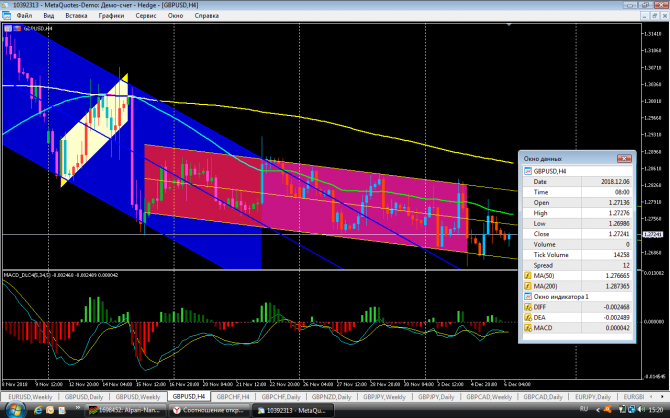The height and width of the screenshot is (418, 670).
Task: Switch to GBPNZD,Daily chart tab
Action: 331,397
